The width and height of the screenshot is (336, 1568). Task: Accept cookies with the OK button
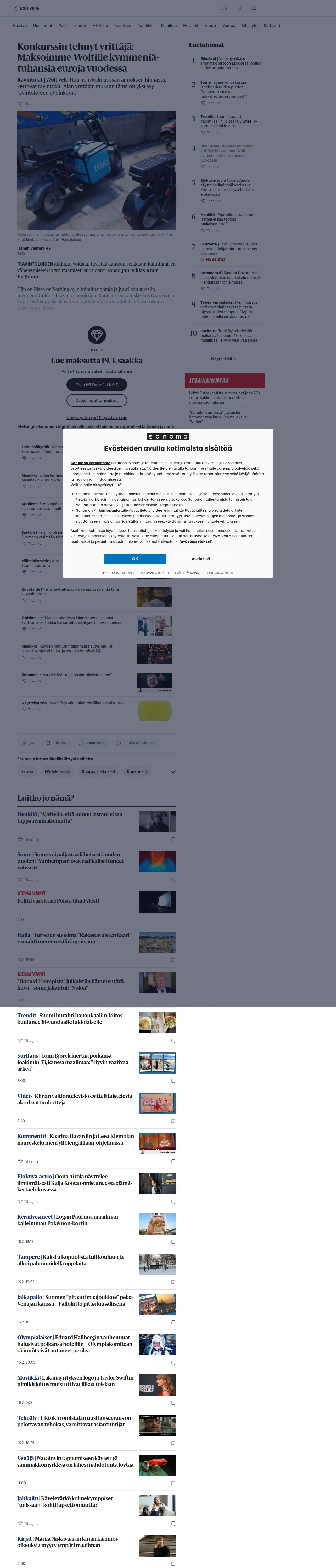pos(135,558)
